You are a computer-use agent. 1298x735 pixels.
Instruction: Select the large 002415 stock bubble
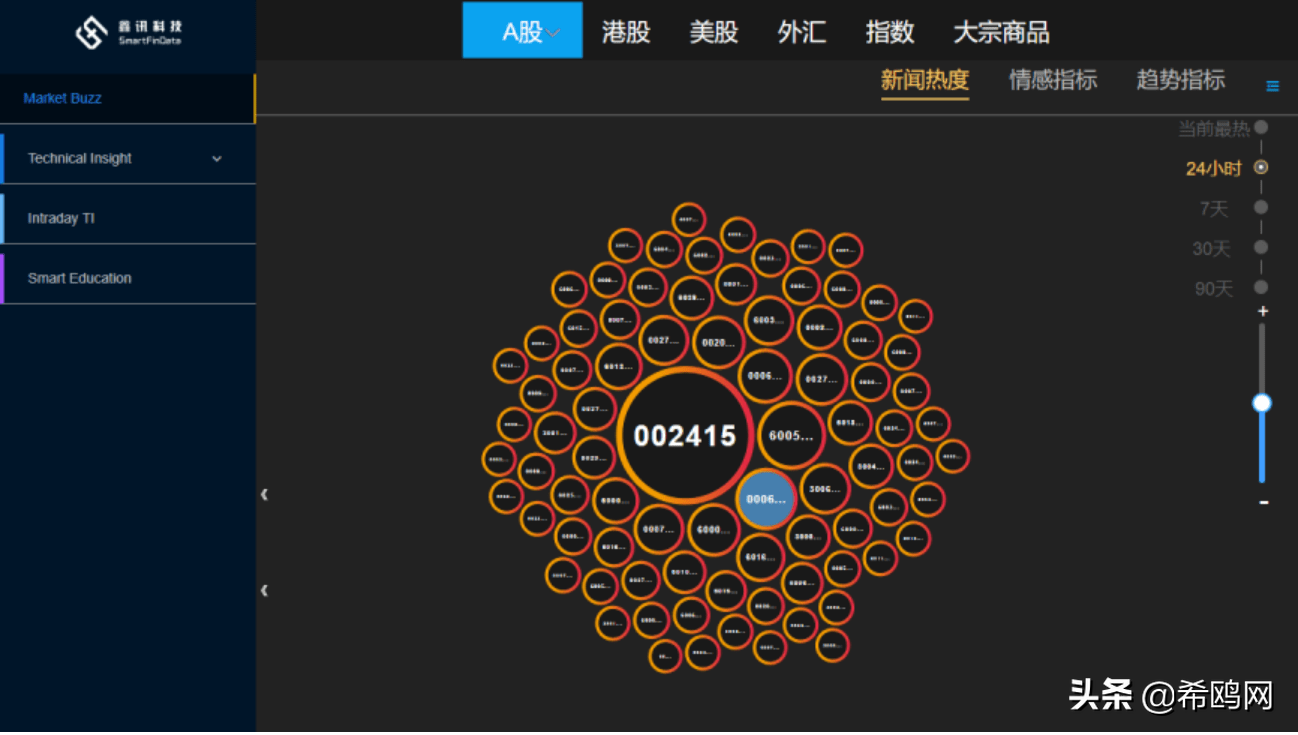click(x=685, y=435)
